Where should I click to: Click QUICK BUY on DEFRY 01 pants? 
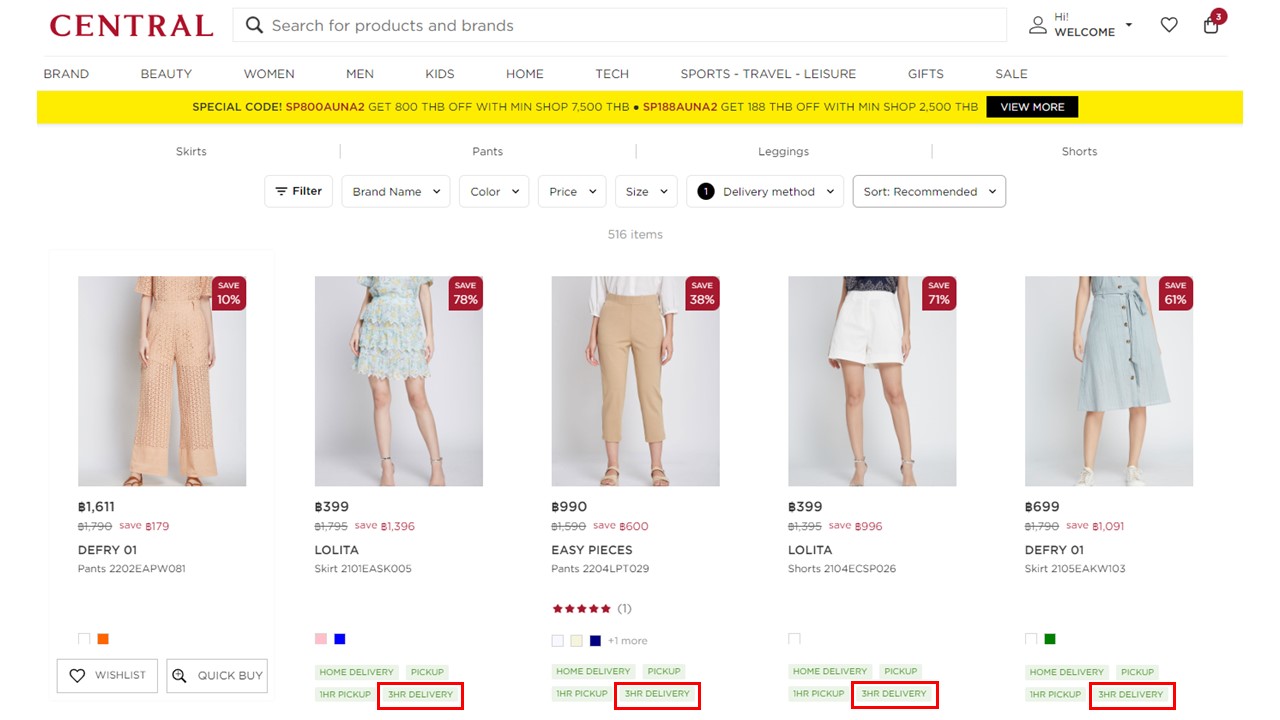coord(217,675)
